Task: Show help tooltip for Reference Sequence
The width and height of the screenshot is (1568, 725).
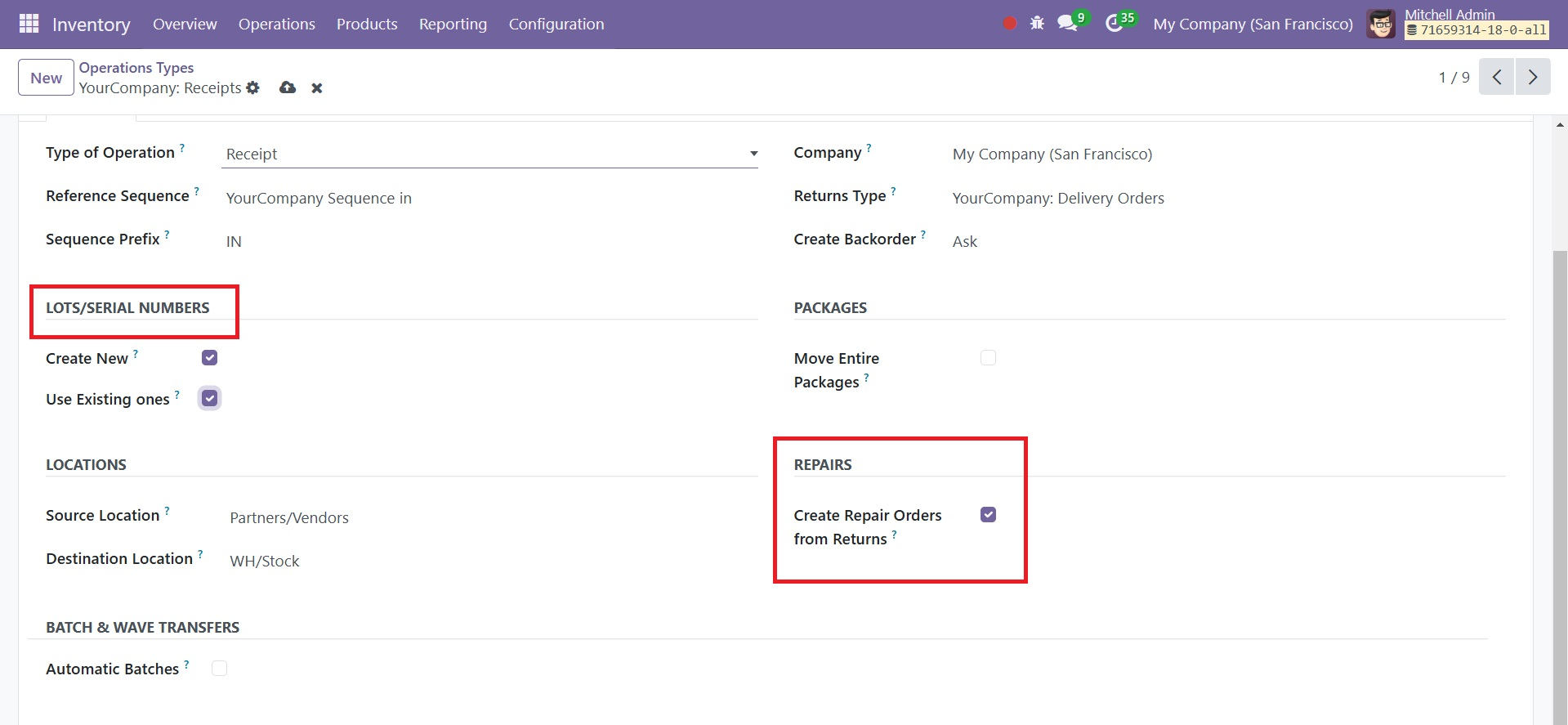Action: [x=197, y=191]
